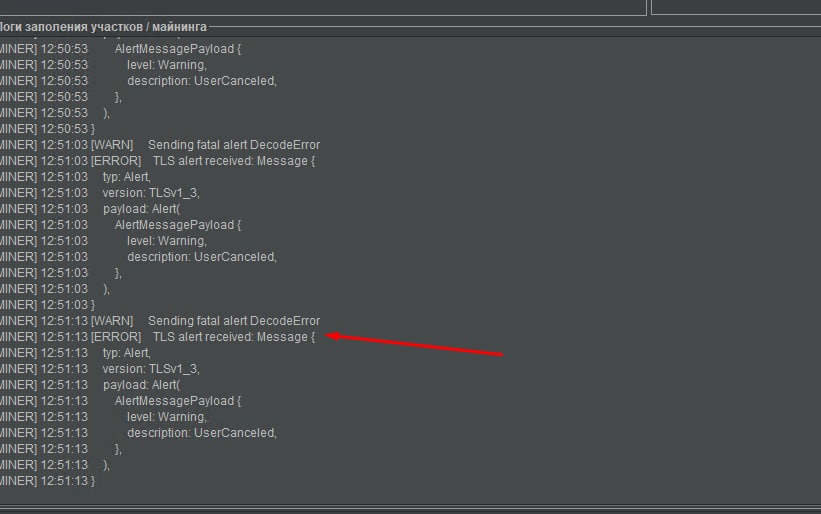
Task: Select the 12:51:03 'version: TLSv1_3,' log line
Action: pos(100,193)
